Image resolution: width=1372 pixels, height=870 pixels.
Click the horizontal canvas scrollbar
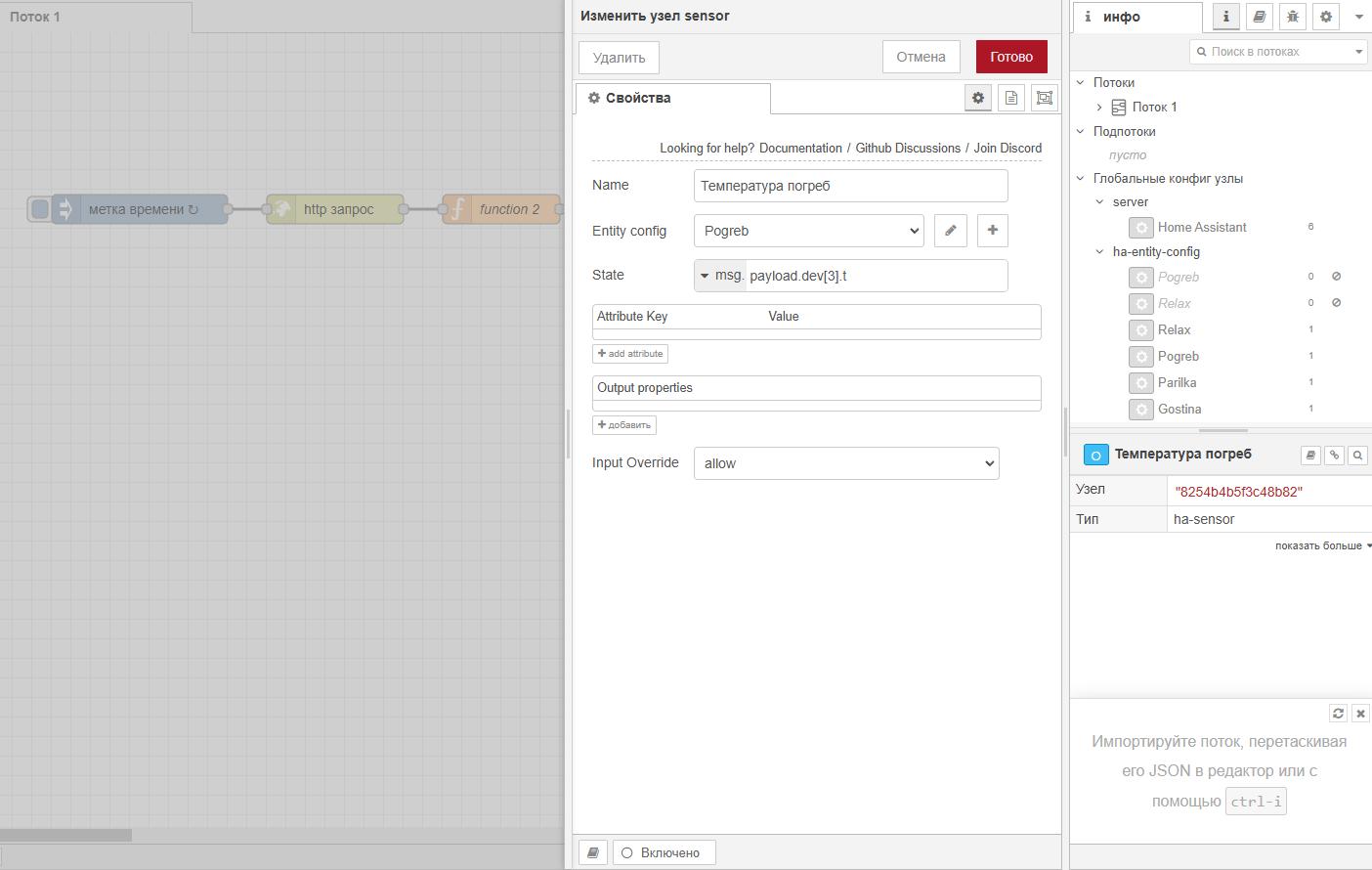pyautogui.click(x=65, y=835)
